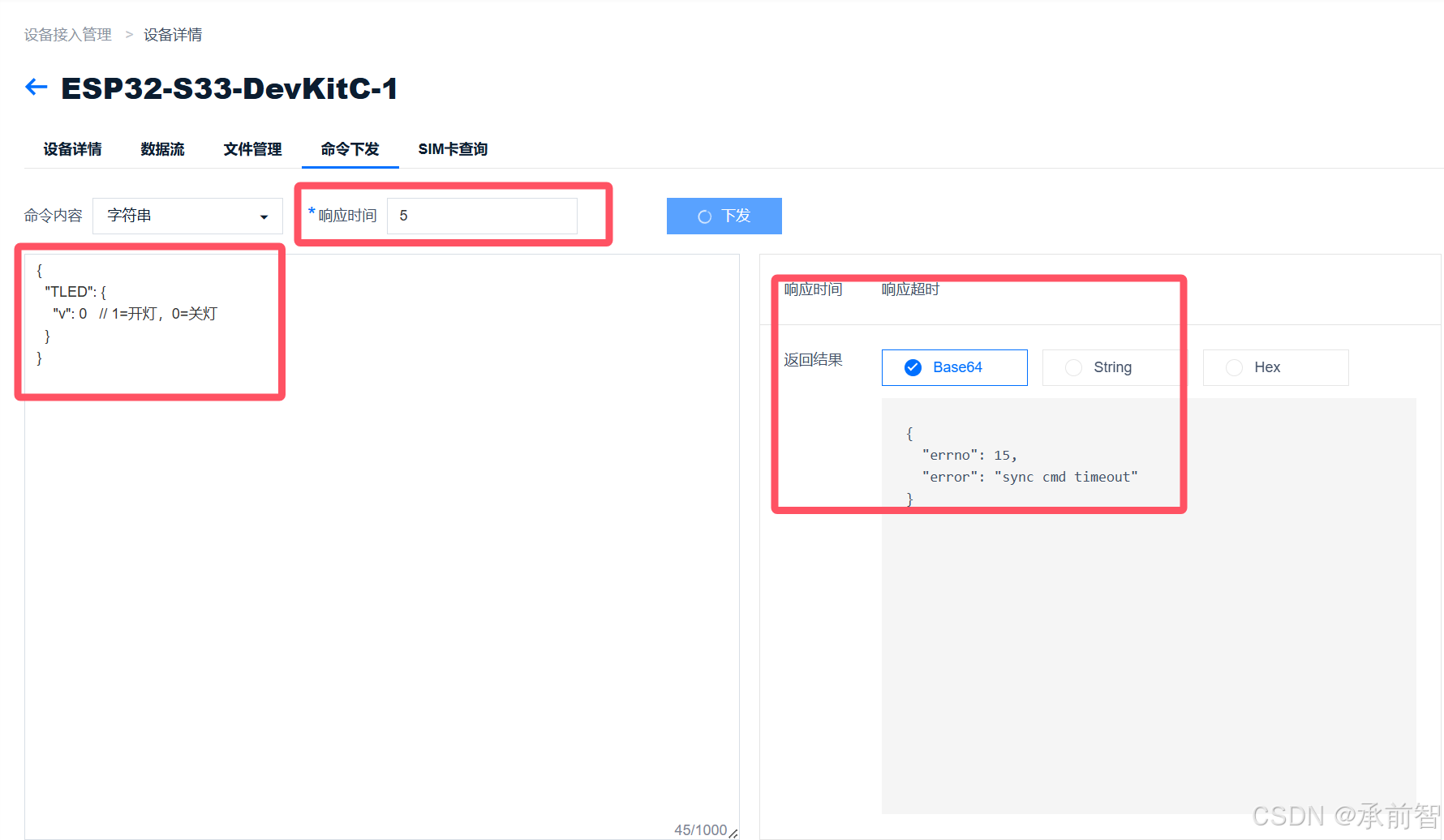Viewport: 1444px width, 840px height.
Task: Click inside the command text area
Action: (382, 547)
